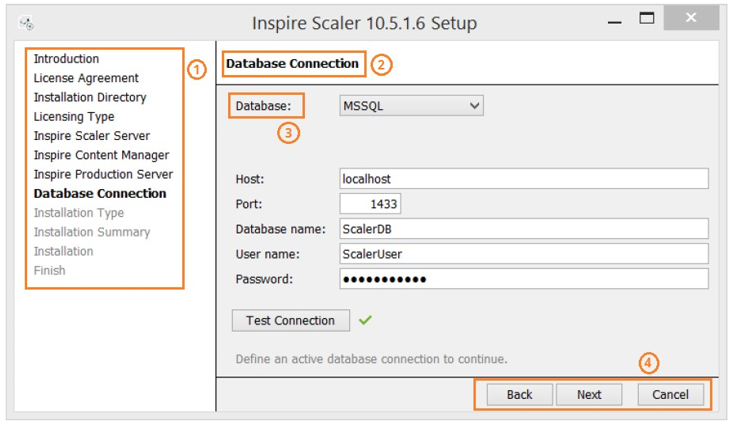
Task: Click the Next button
Action: tap(589, 395)
